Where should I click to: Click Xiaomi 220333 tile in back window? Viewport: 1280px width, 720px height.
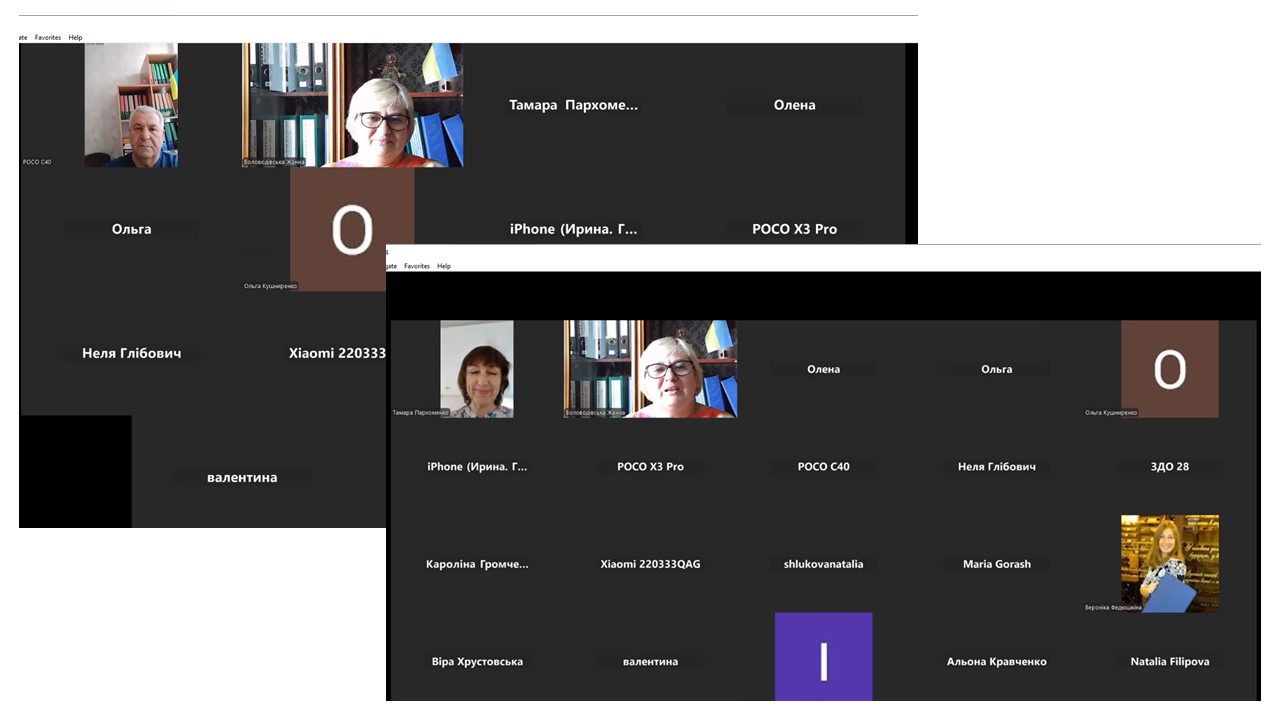pyautogui.click(x=337, y=353)
